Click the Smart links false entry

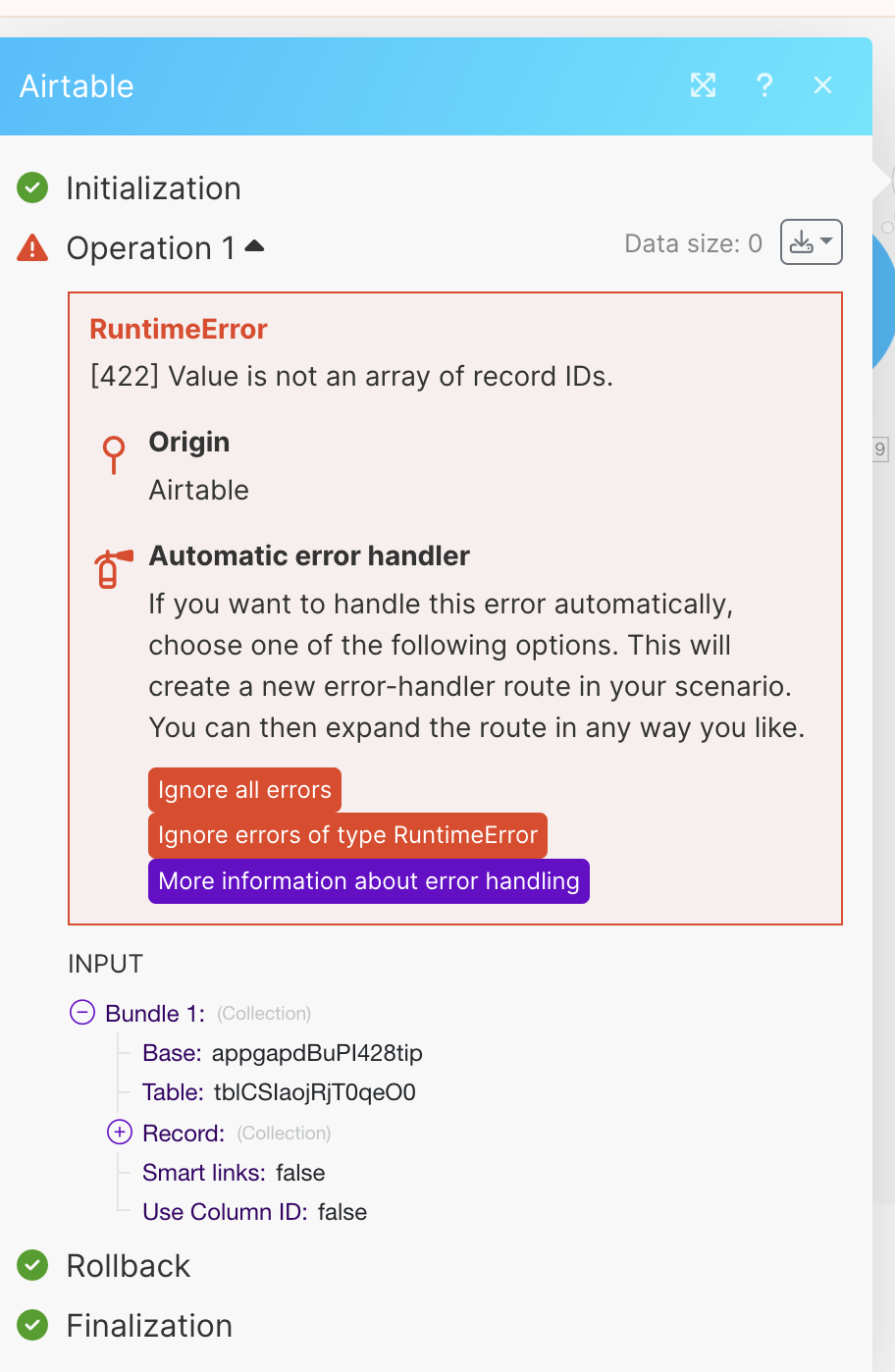coord(234,1173)
